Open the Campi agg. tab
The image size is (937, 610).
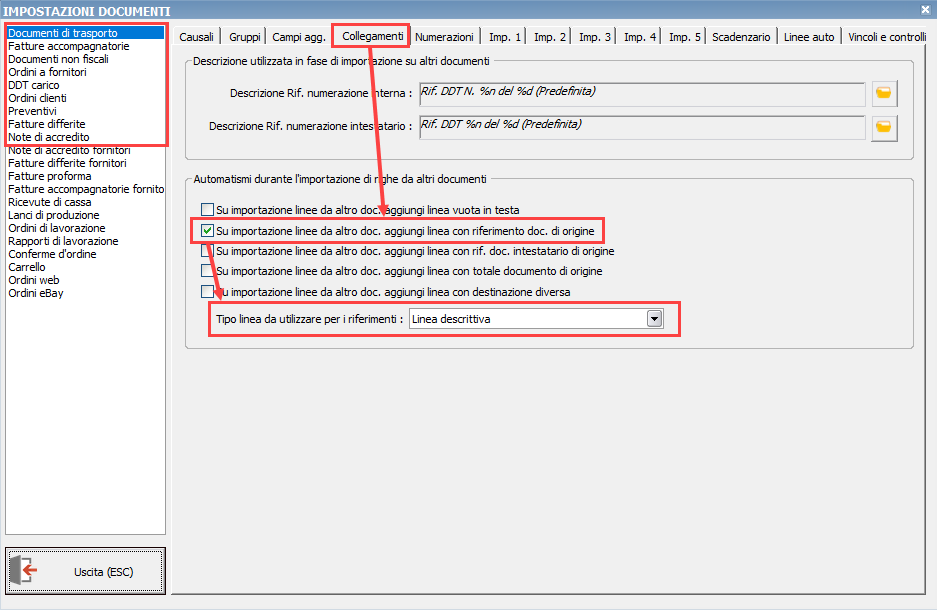[299, 37]
